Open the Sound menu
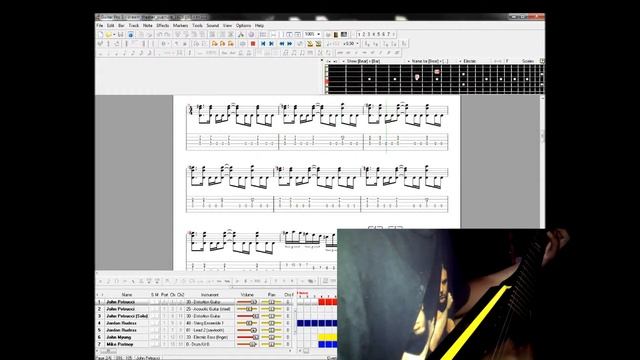The image size is (640, 360). click(x=213, y=25)
